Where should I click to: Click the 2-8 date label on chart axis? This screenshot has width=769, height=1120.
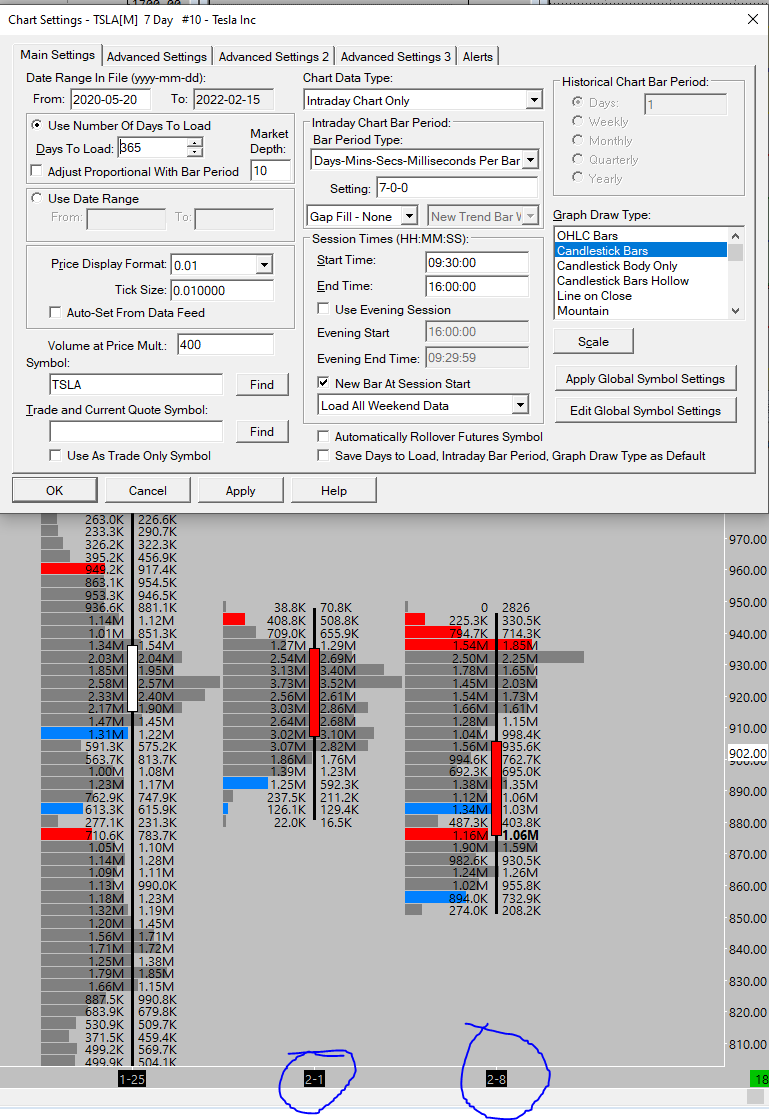[496, 1079]
